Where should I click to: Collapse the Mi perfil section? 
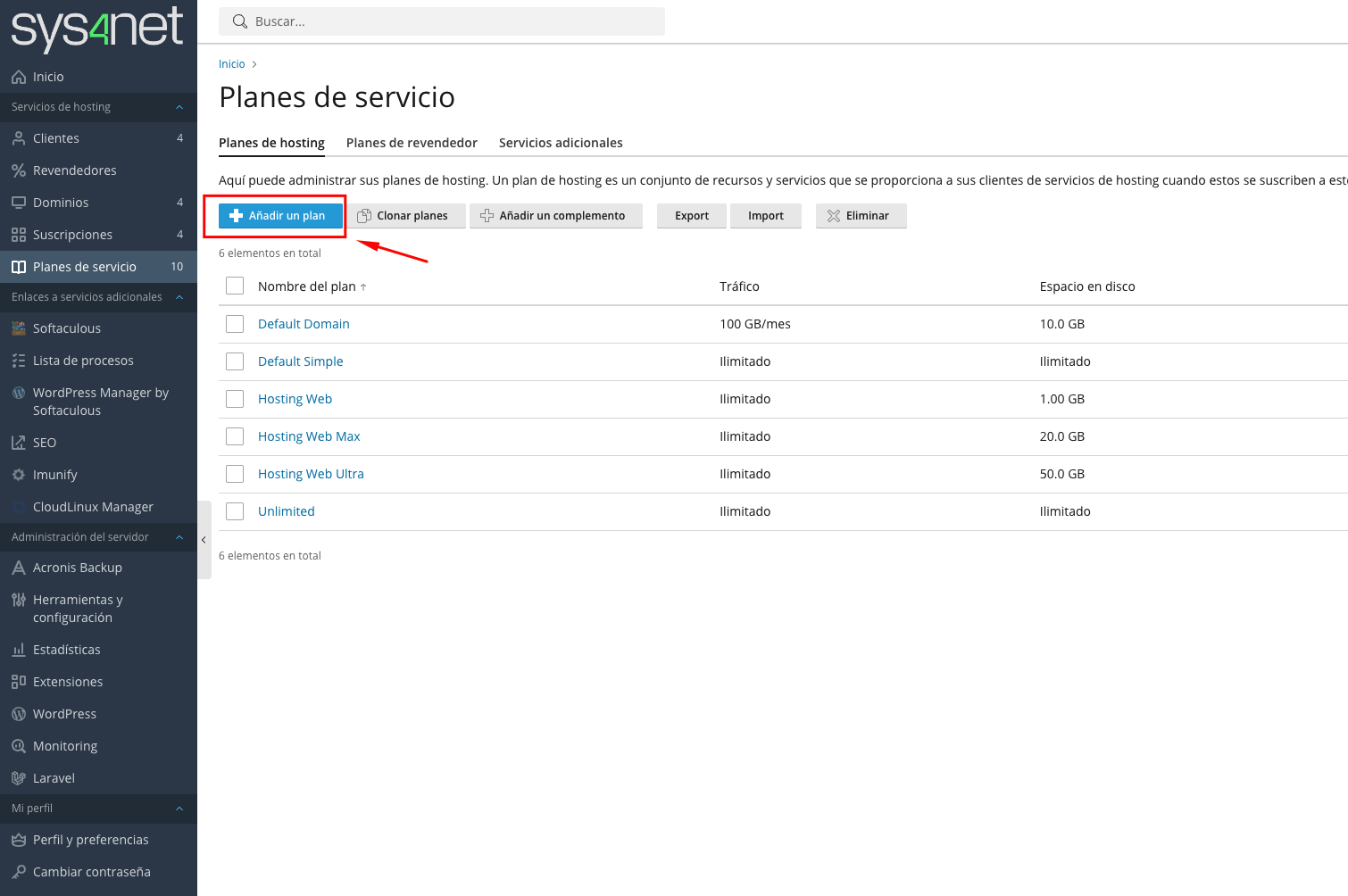click(x=179, y=809)
